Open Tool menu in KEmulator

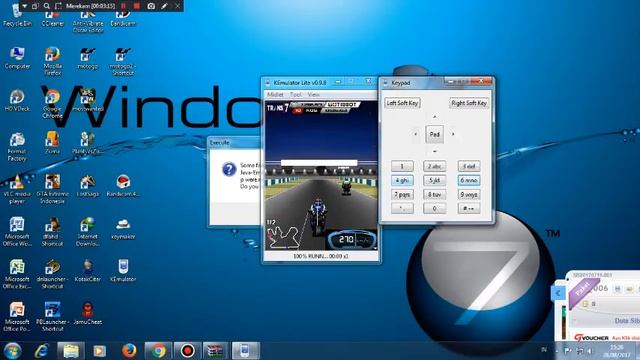295,95
